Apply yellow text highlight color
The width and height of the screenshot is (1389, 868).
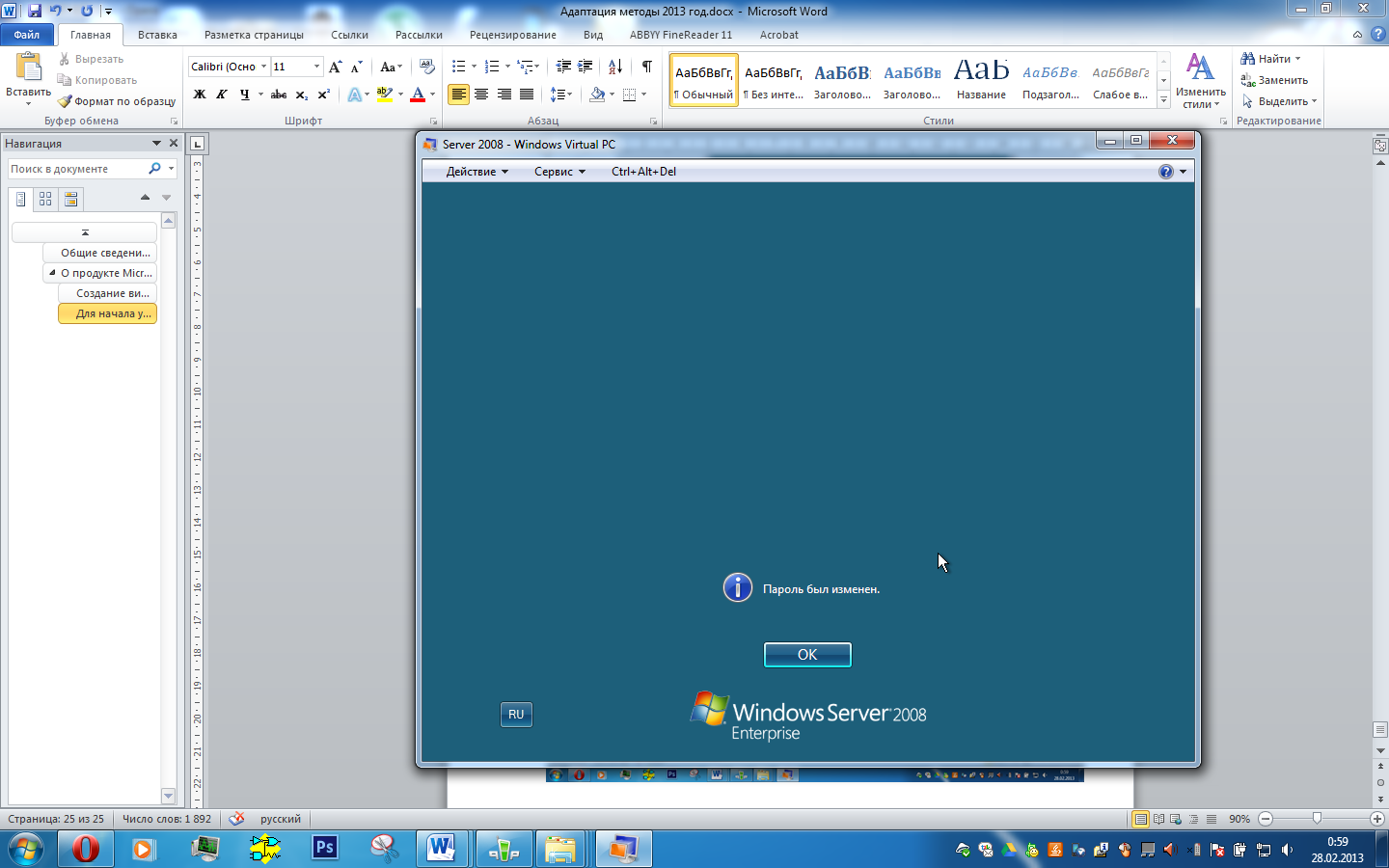click(x=385, y=95)
